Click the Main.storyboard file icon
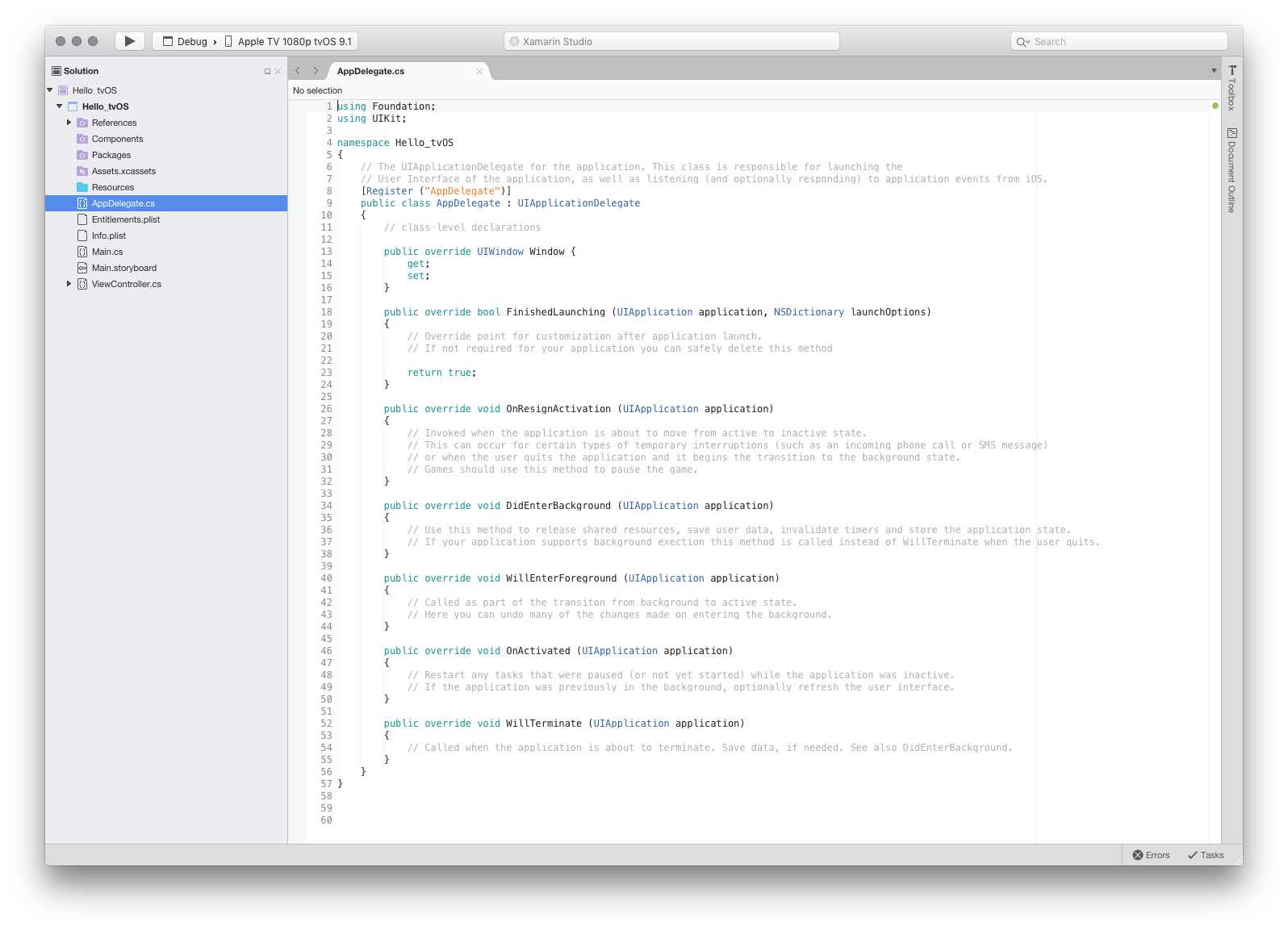The width and height of the screenshot is (1288, 930). click(82, 268)
